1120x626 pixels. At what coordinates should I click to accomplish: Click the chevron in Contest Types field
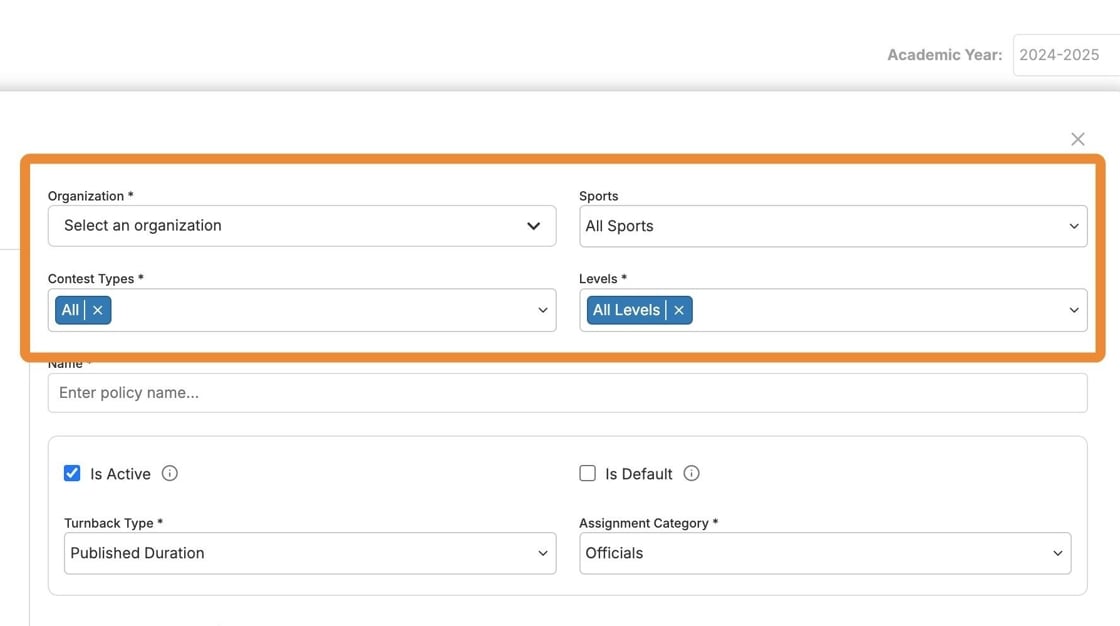pos(543,310)
